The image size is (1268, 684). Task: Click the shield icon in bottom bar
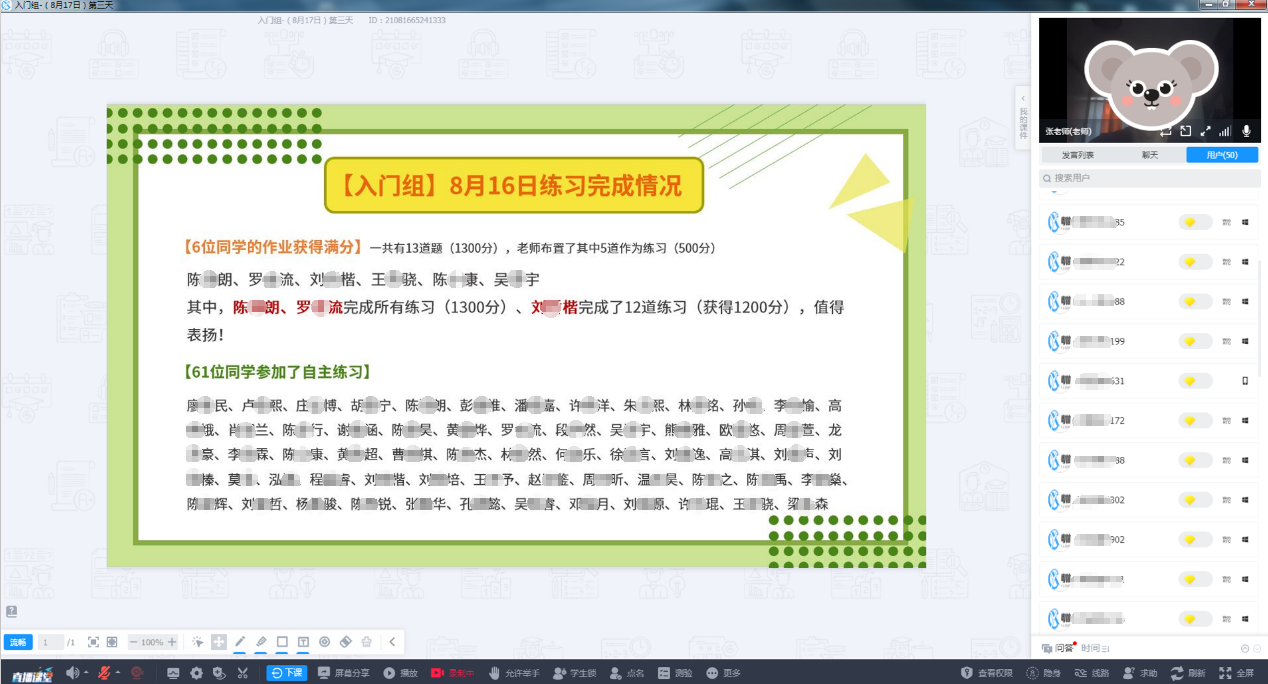(x=219, y=673)
